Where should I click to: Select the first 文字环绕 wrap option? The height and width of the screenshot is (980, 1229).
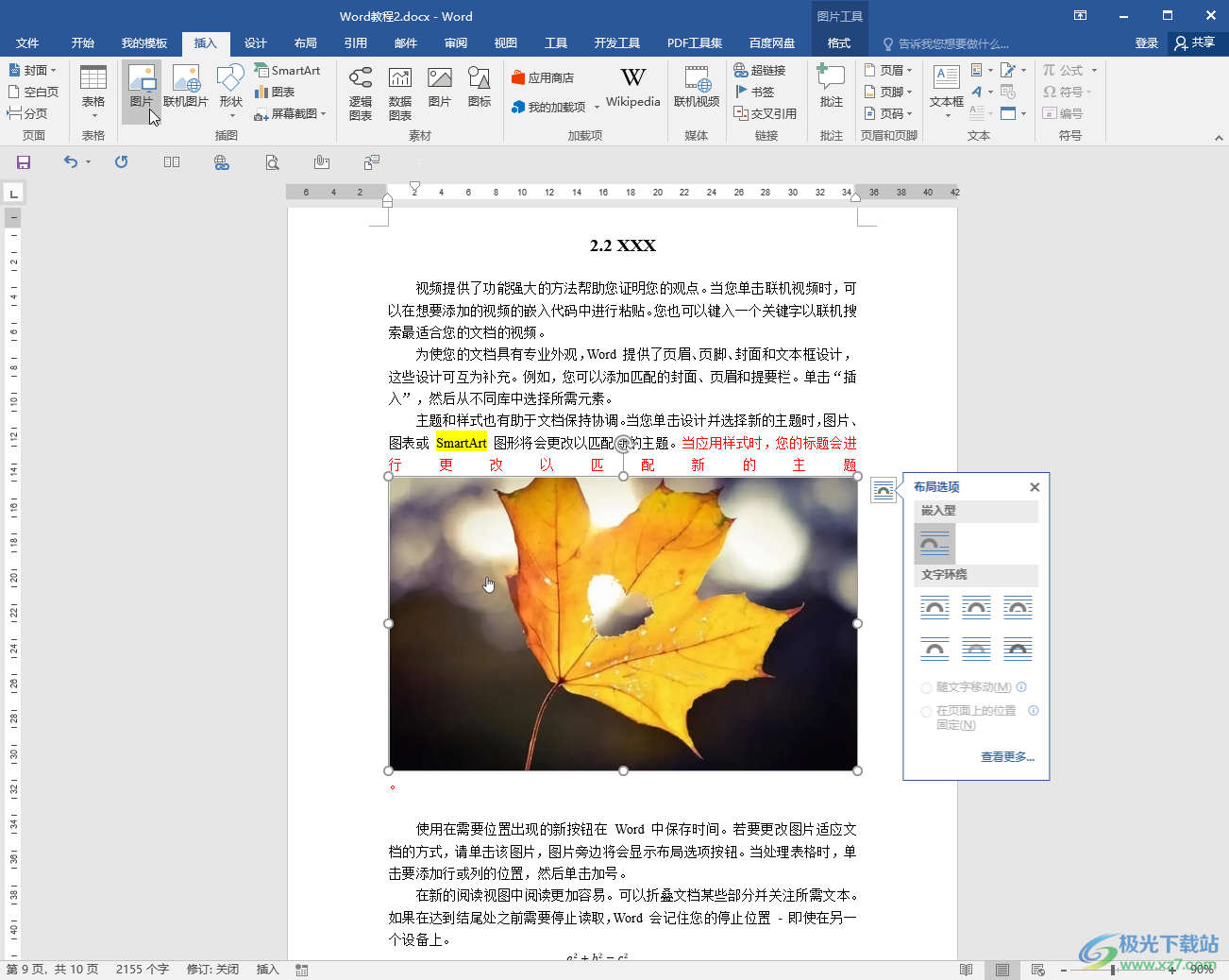(934, 608)
